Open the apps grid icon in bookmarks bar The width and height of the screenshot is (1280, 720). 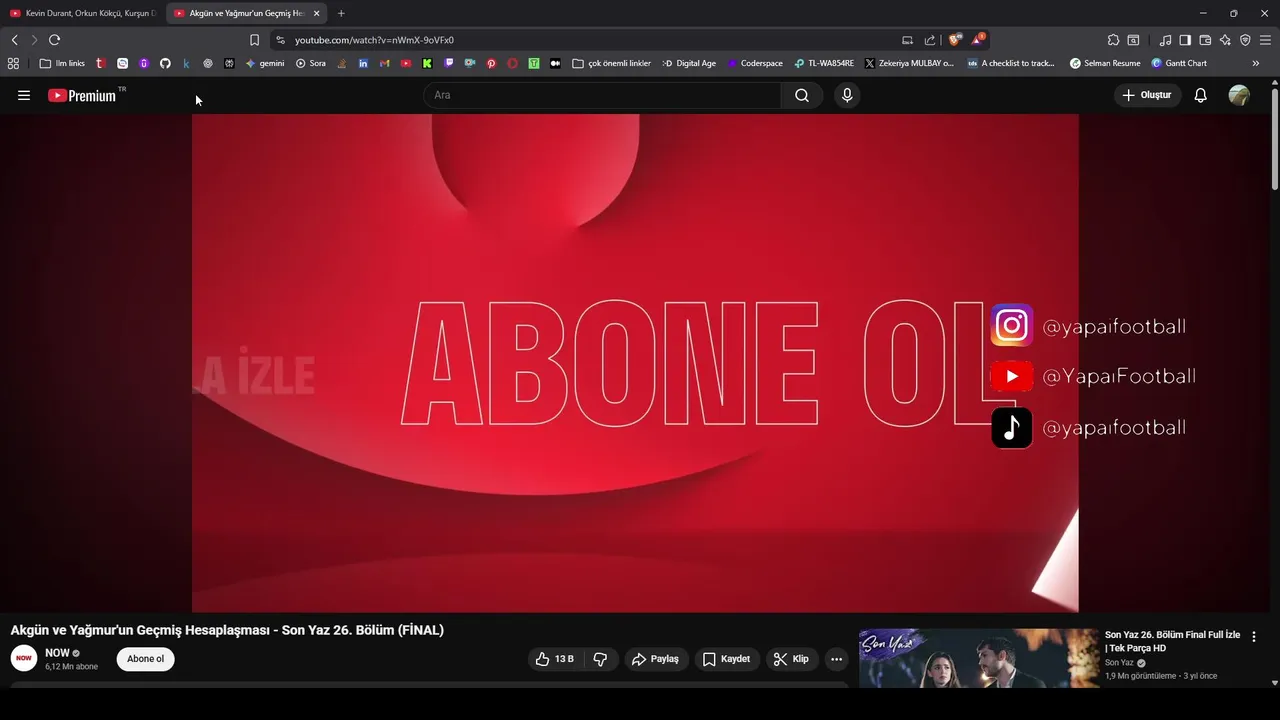click(x=13, y=63)
